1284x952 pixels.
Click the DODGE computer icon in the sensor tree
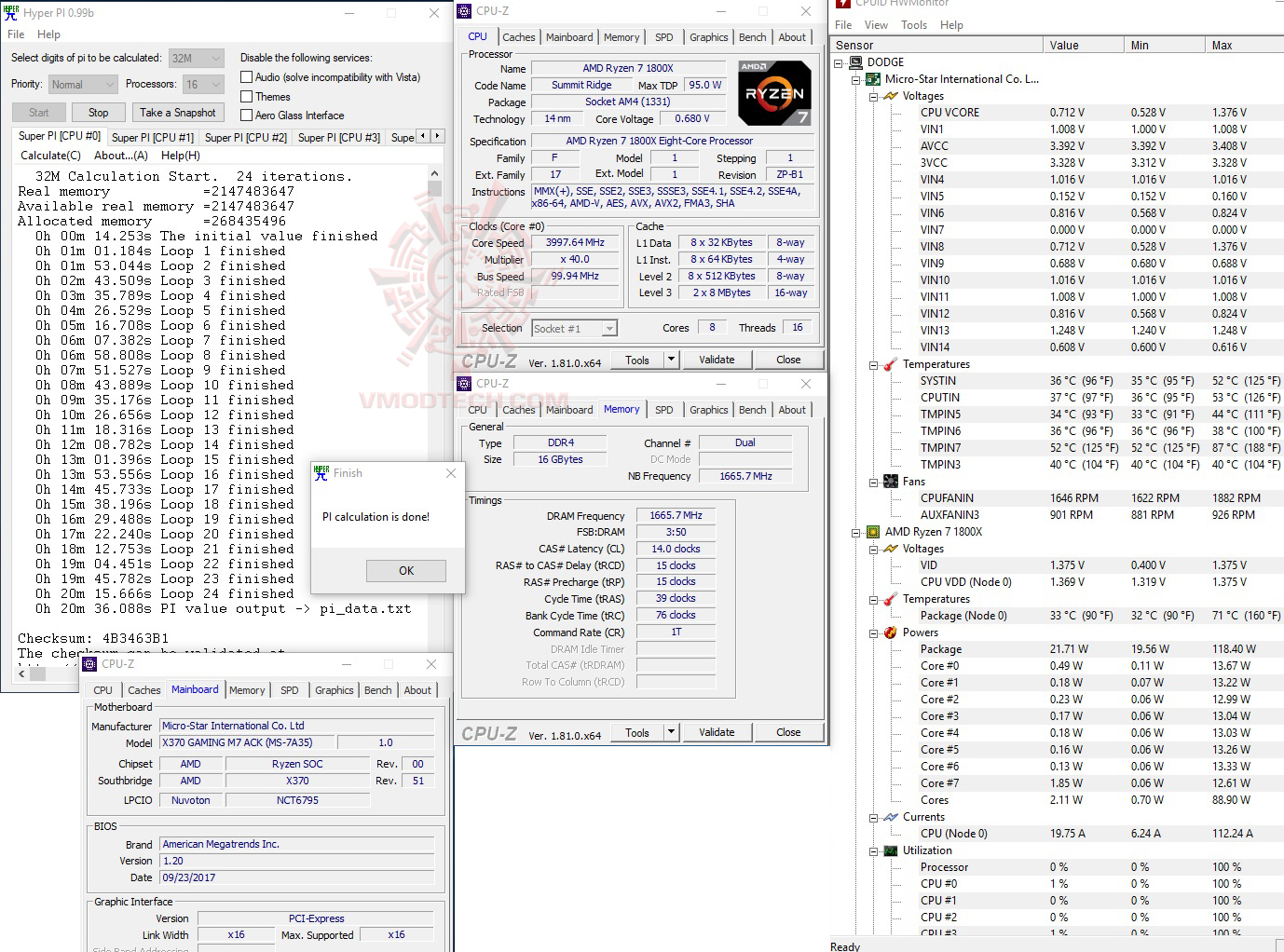856,61
